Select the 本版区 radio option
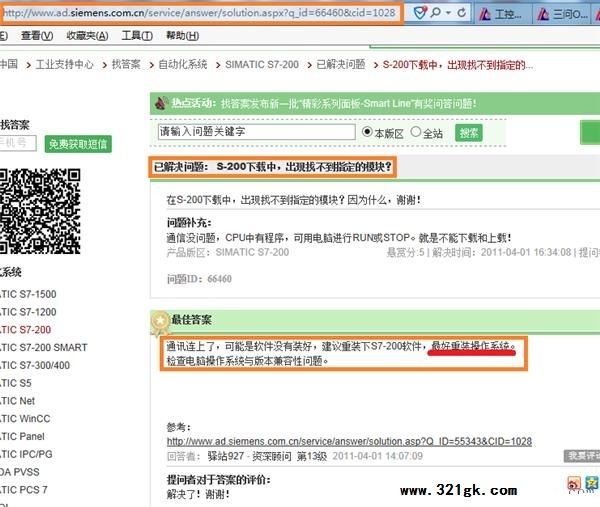This screenshot has height=507, width=600. point(367,132)
